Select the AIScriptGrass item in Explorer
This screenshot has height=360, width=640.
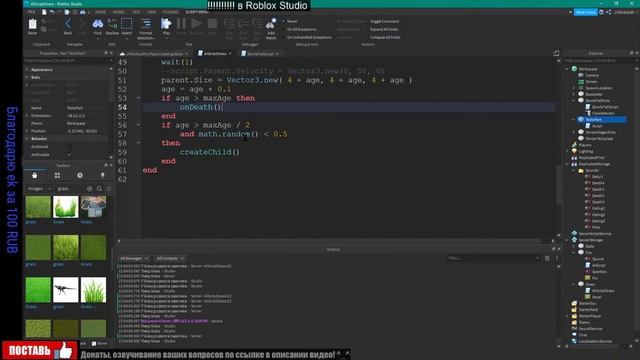pyautogui.click(x=603, y=290)
